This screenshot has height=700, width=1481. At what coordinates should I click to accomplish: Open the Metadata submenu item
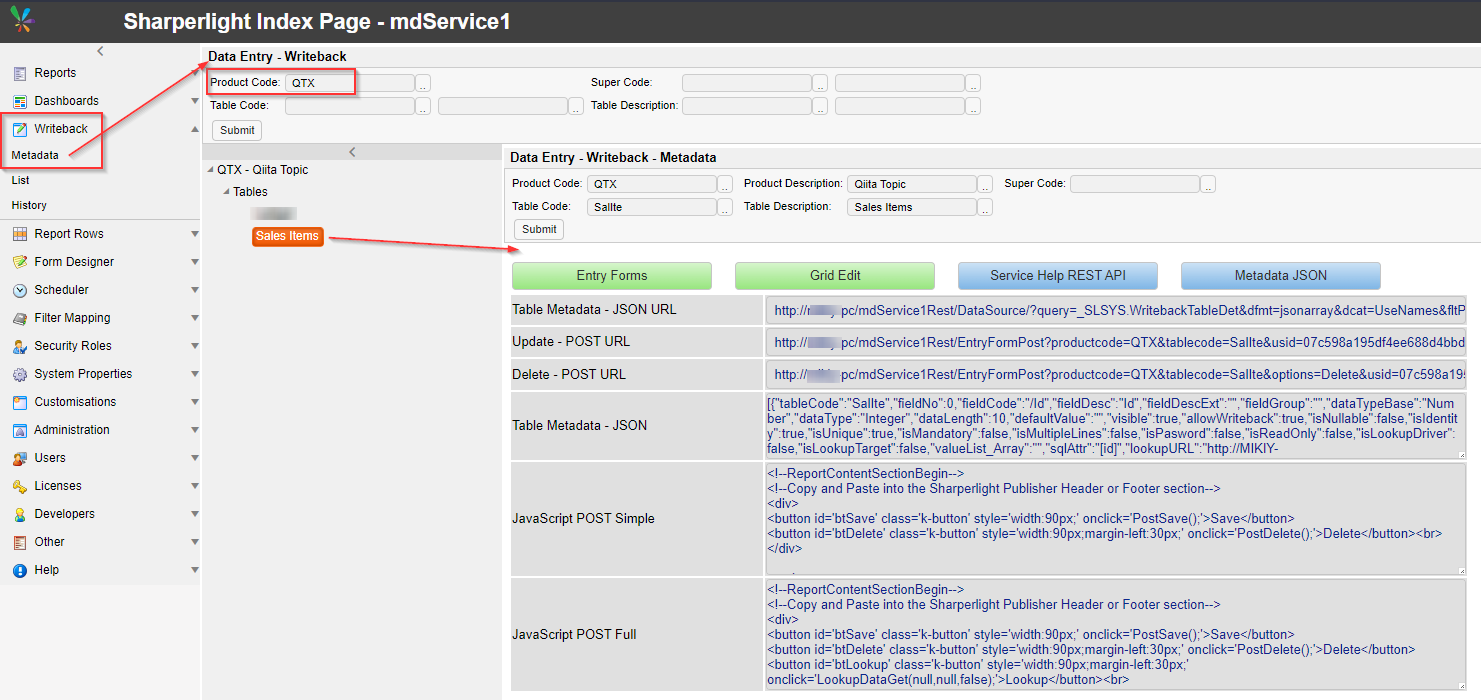point(35,155)
